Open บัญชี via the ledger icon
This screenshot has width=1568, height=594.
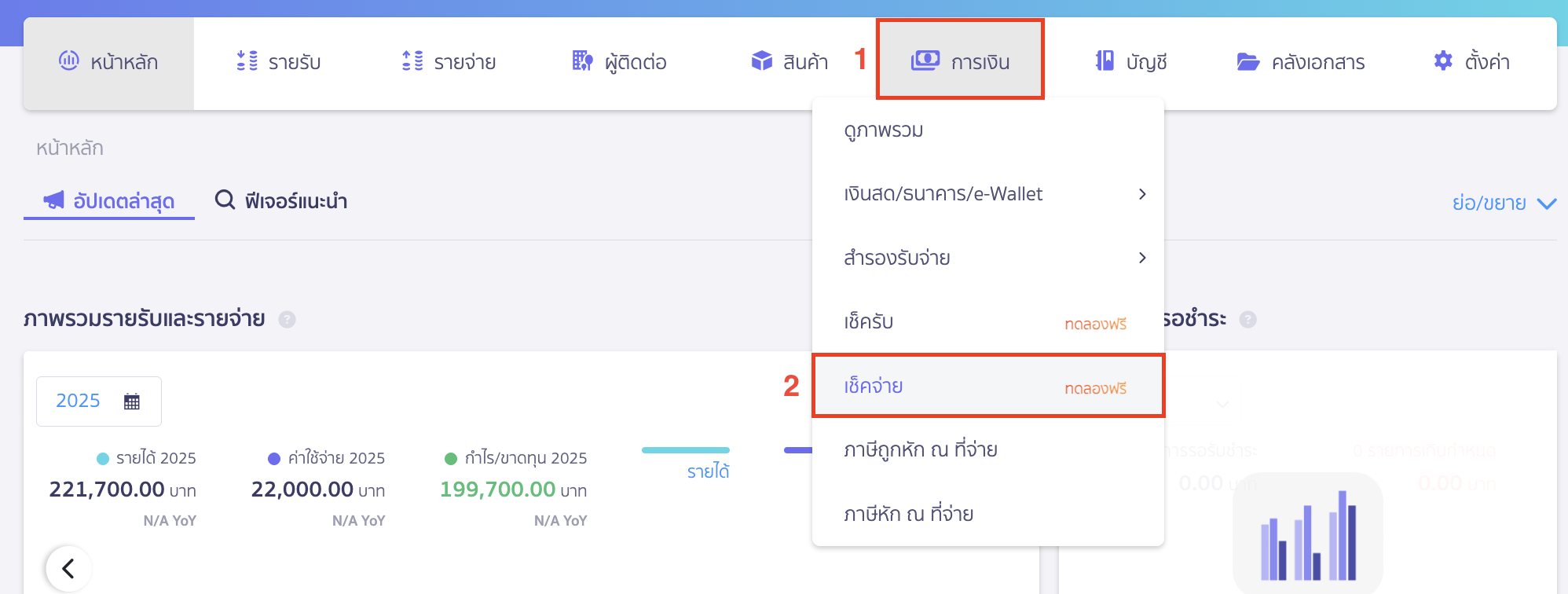coord(1103,60)
